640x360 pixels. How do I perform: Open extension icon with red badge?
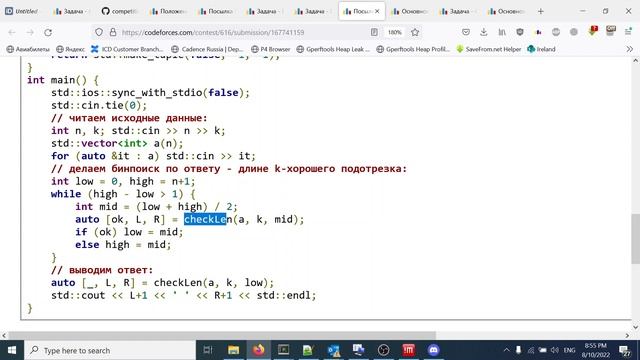(593, 31)
